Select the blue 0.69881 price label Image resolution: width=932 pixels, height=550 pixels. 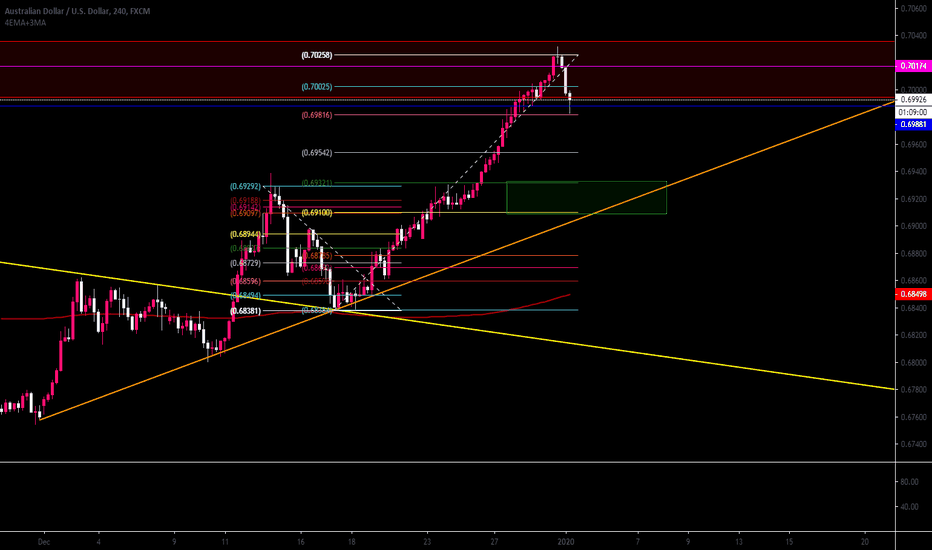point(913,124)
